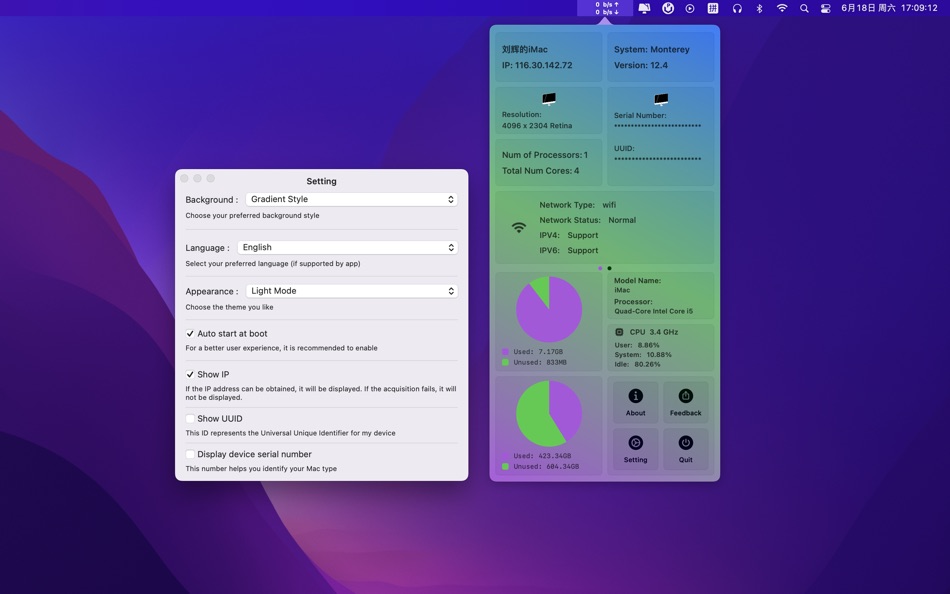Uncheck the Show IP checkbox
950x594 pixels.
click(190, 375)
